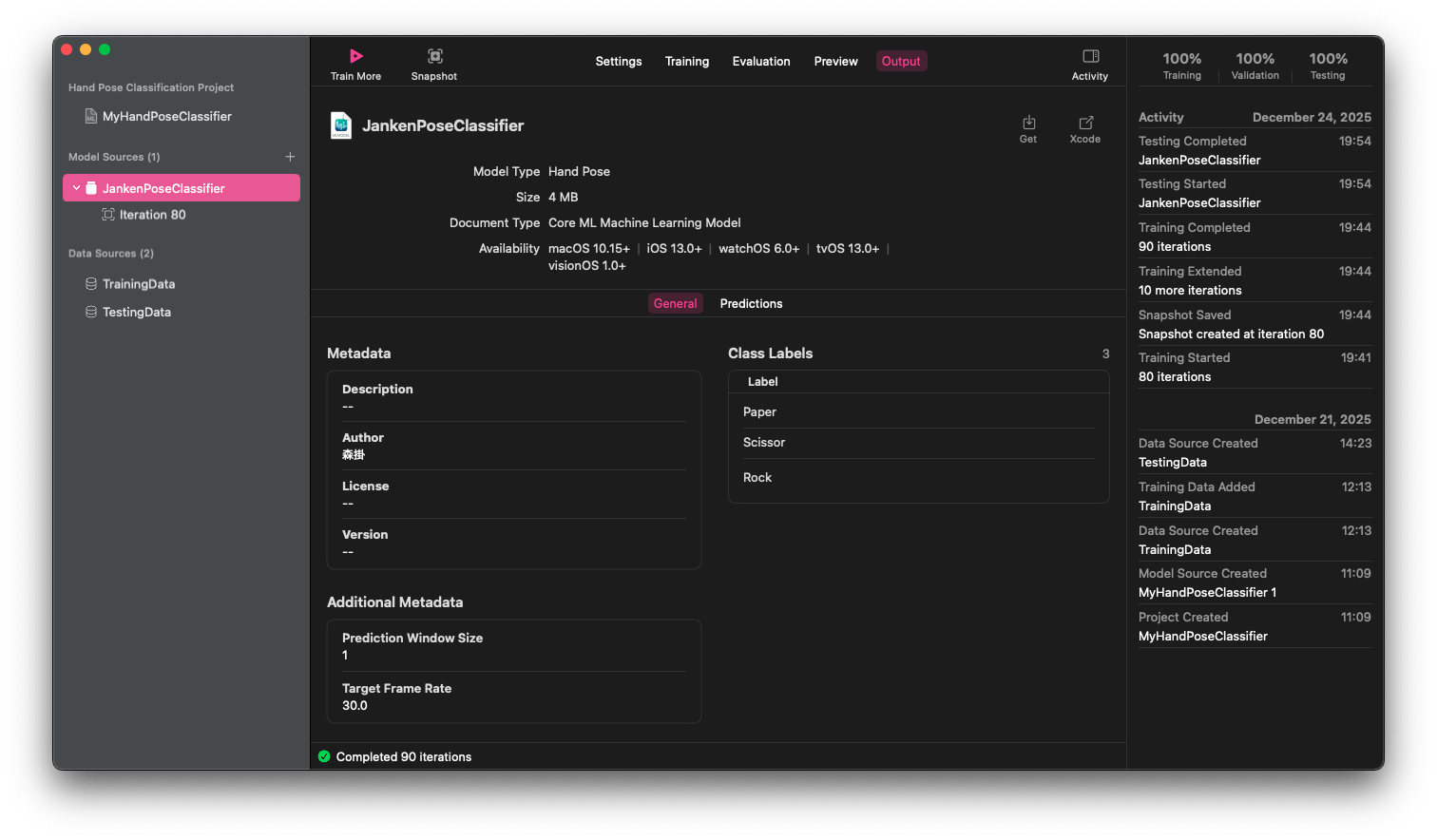Click the green completed status checkmark

coord(324,756)
